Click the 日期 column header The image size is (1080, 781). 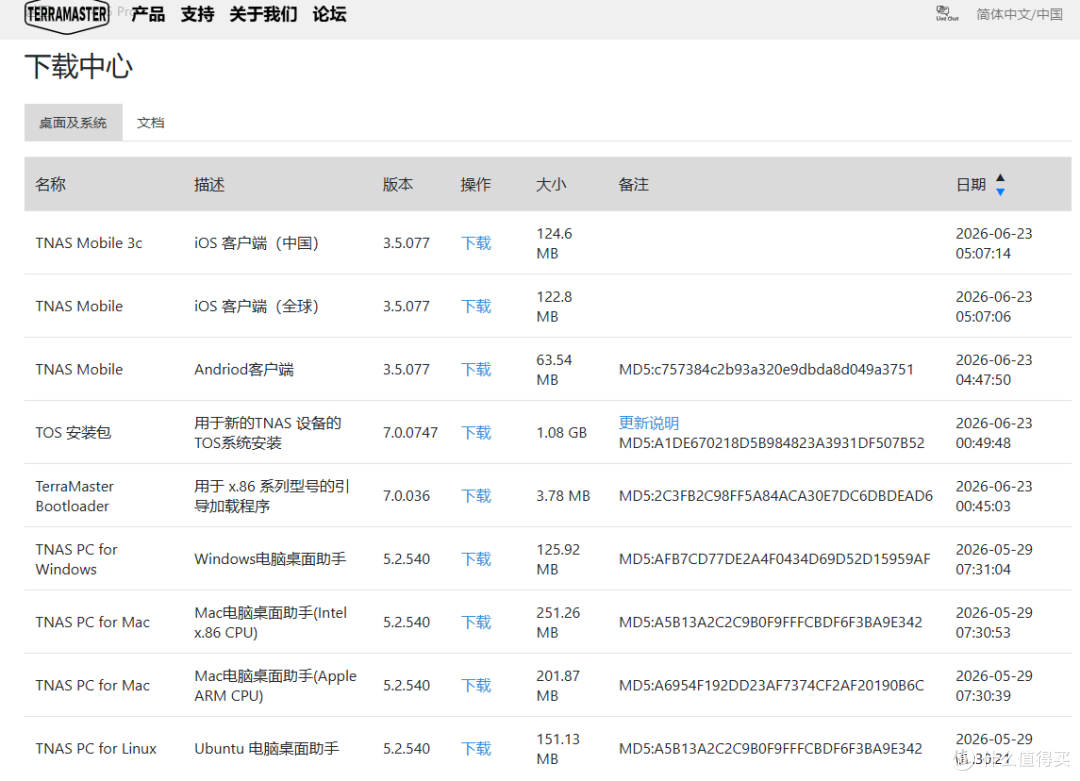coord(970,185)
